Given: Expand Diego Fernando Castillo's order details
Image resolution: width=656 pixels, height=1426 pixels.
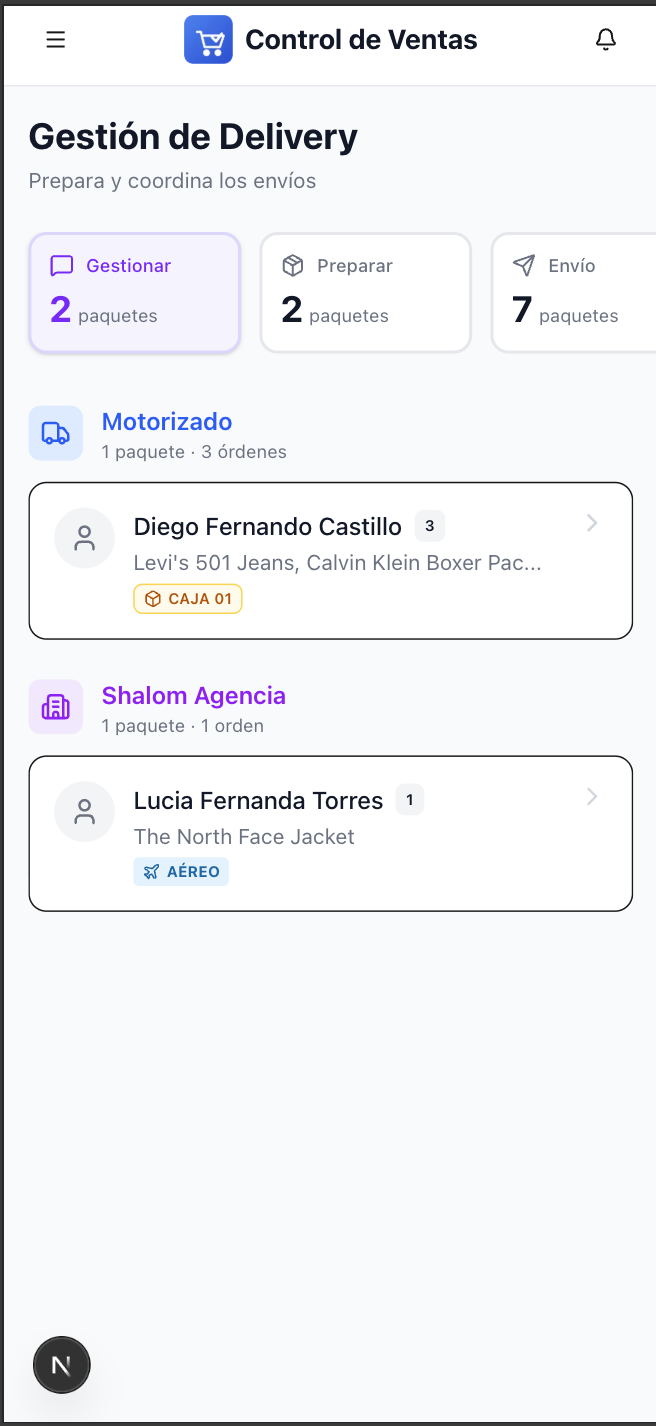Looking at the screenshot, I should pyautogui.click(x=591, y=522).
